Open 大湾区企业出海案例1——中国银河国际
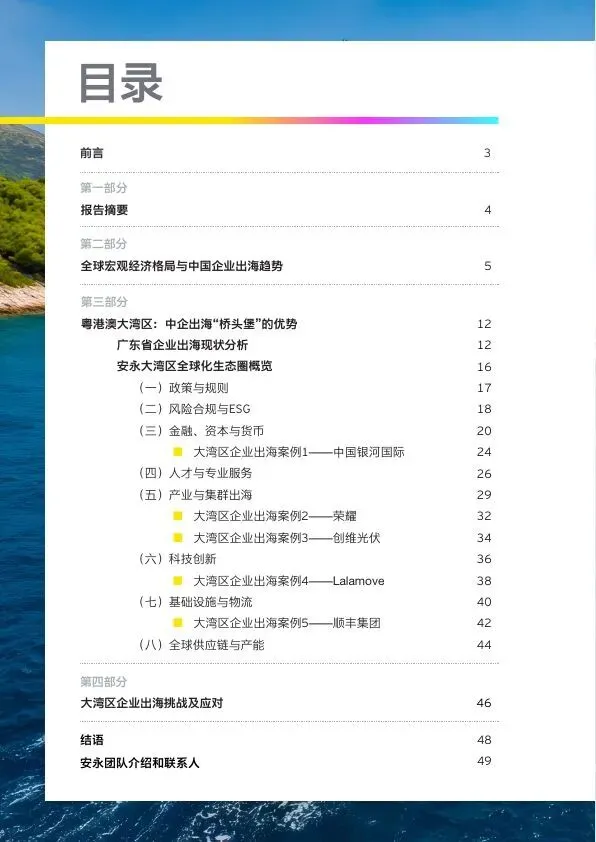Screen dimensions: 596x842 pos(299,452)
